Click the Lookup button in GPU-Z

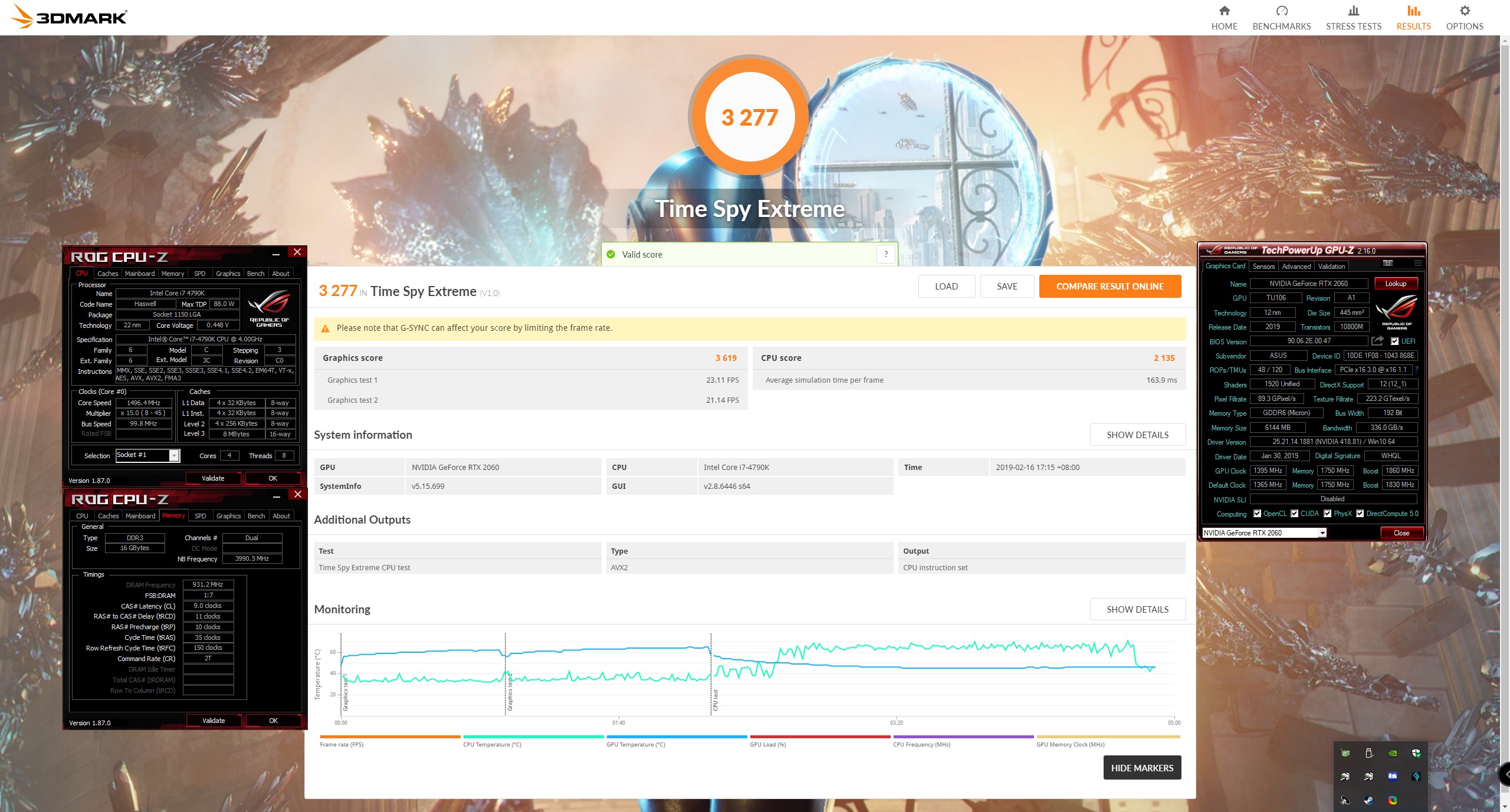click(1396, 284)
